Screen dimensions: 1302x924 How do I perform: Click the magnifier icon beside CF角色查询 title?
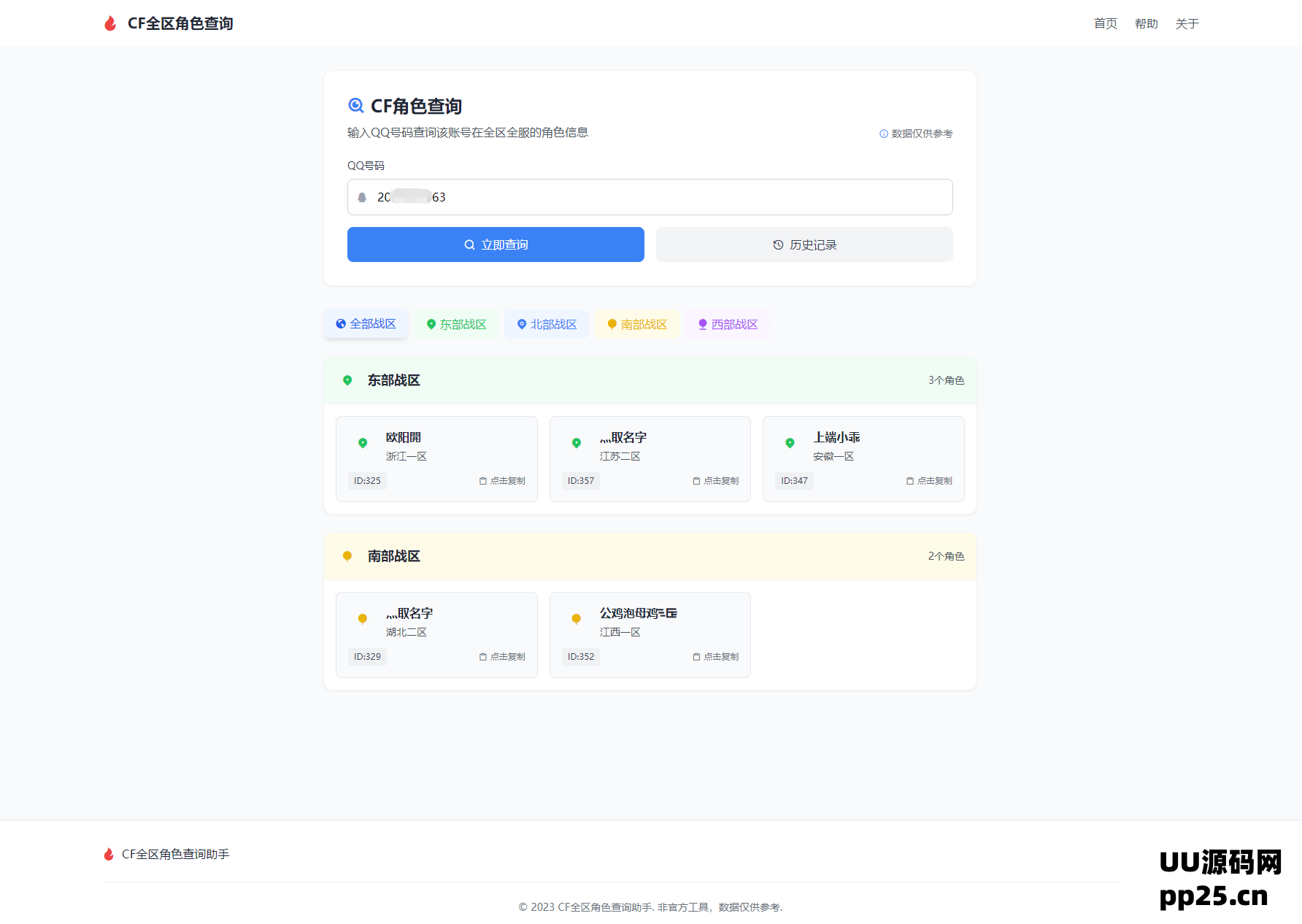point(356,106)
